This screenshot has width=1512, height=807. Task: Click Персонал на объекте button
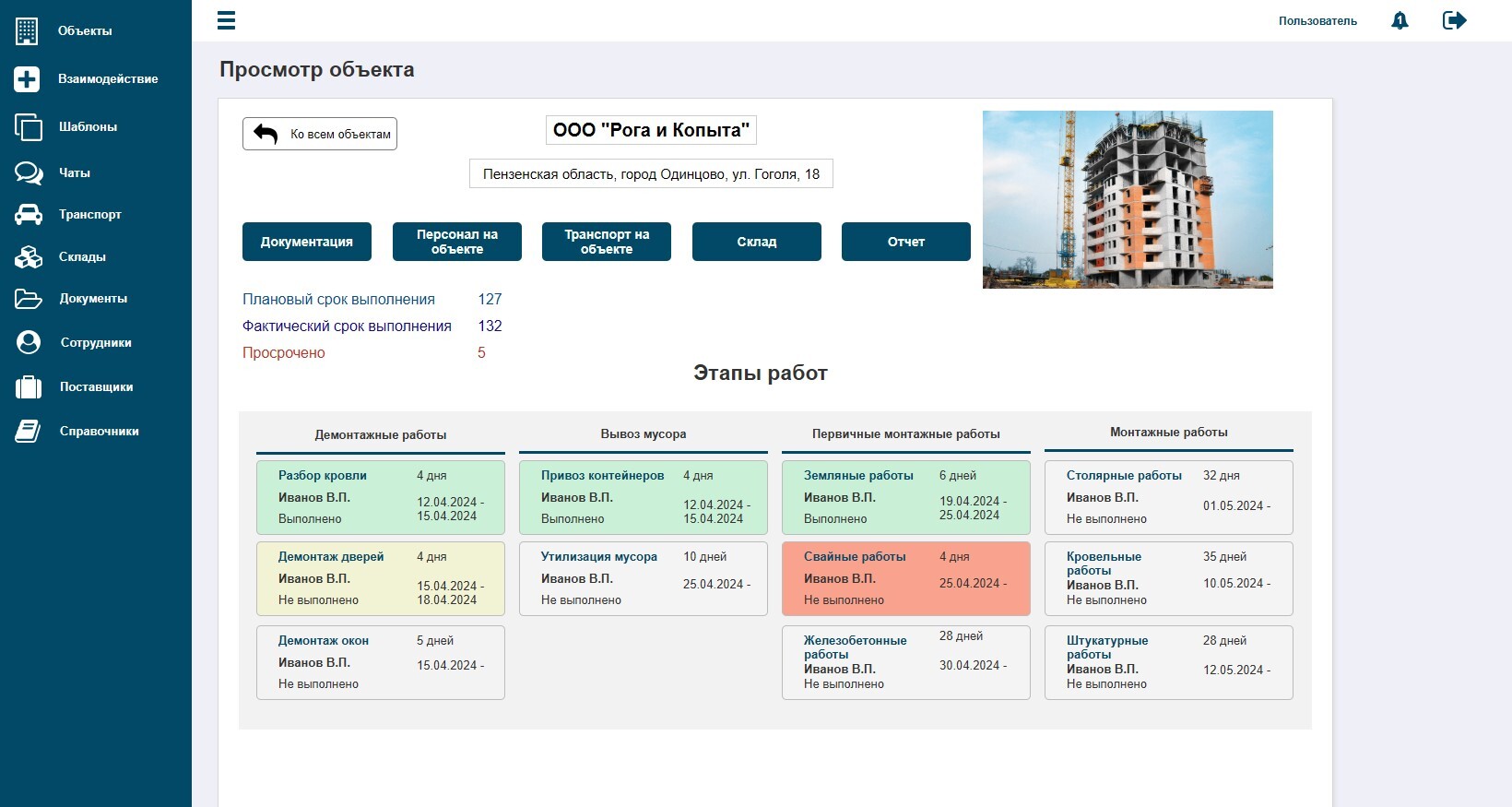(x=457, y=242)
